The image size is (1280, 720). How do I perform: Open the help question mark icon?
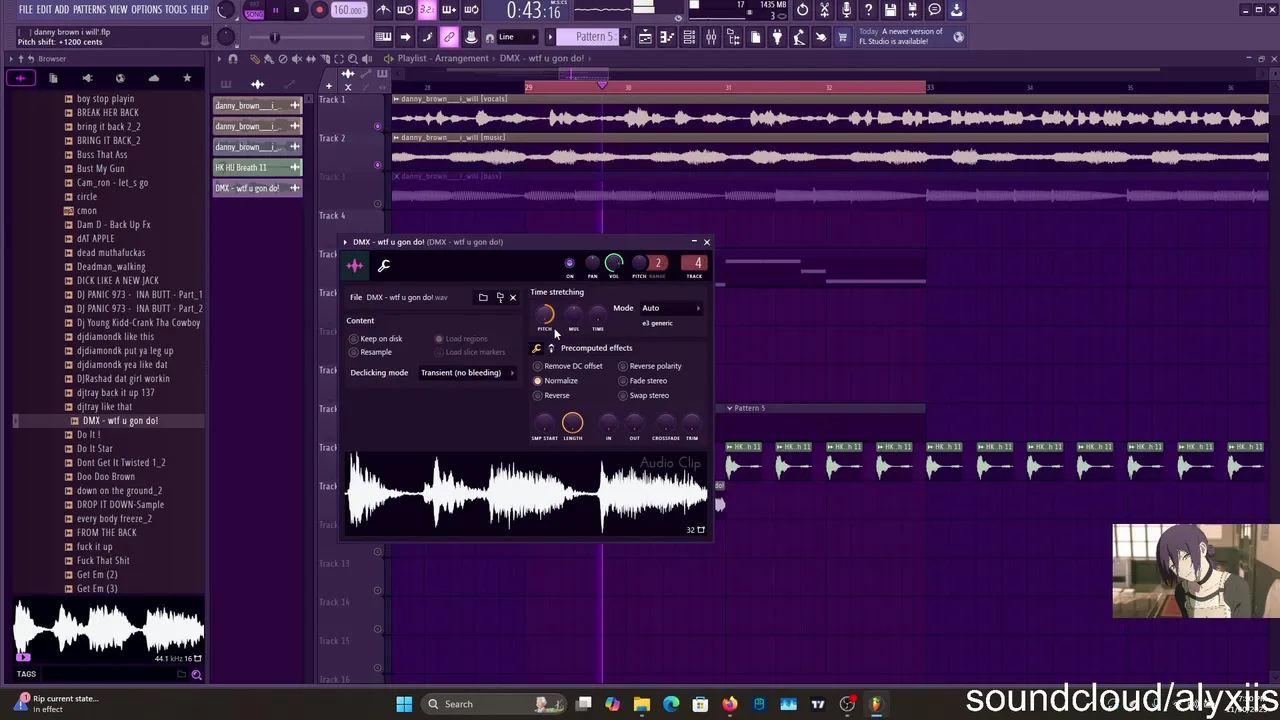868,10
